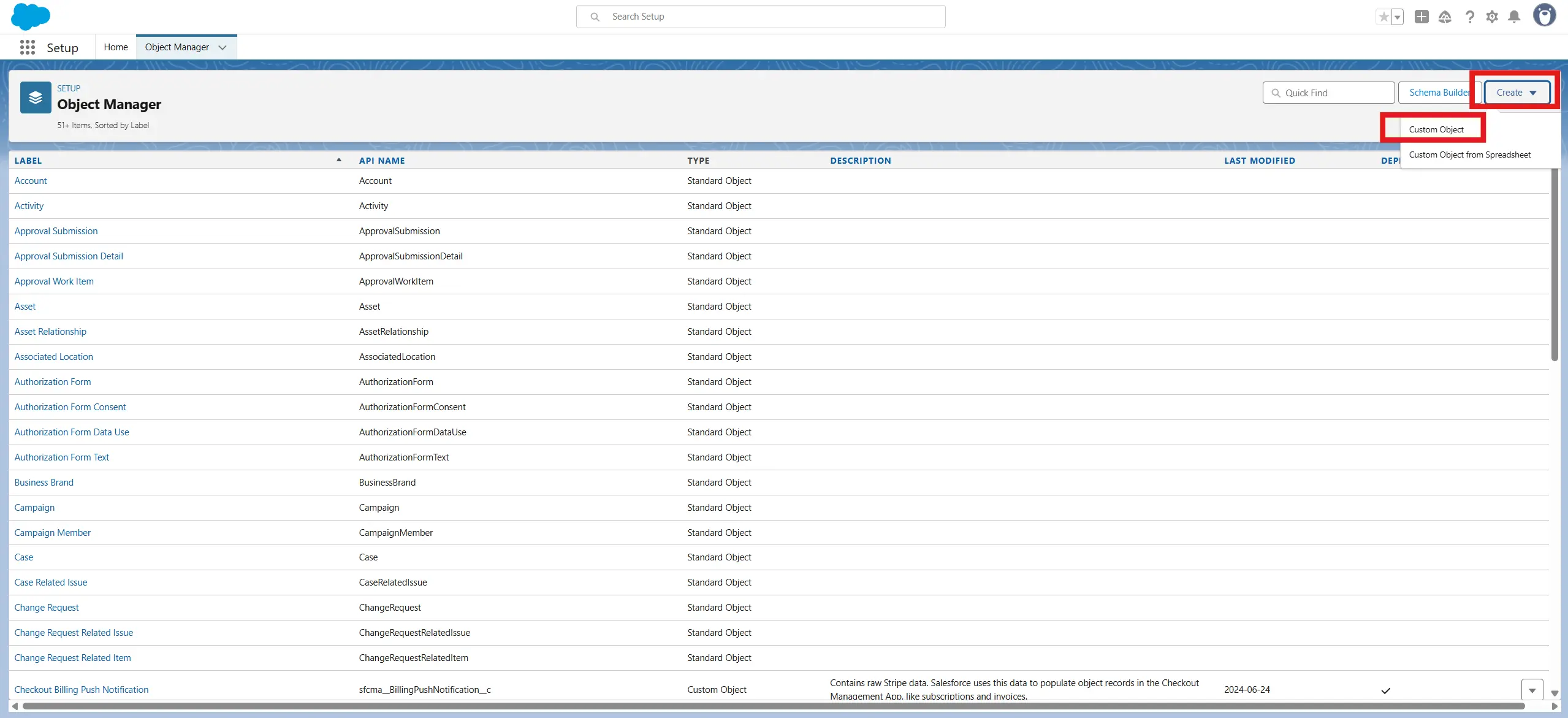1568x718 pixels.
Task: Open the Approval Submission Detail object link
Action: click(x=69, y=256)
